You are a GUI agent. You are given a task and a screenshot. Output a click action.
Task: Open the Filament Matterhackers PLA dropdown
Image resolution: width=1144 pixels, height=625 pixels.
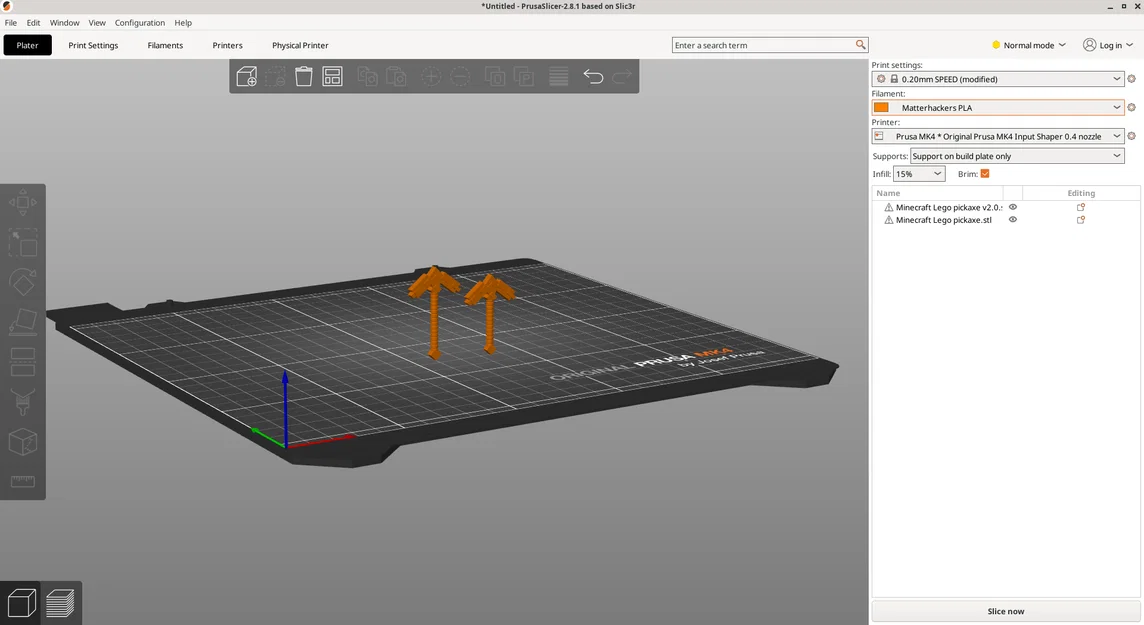[x=997, y=107]
